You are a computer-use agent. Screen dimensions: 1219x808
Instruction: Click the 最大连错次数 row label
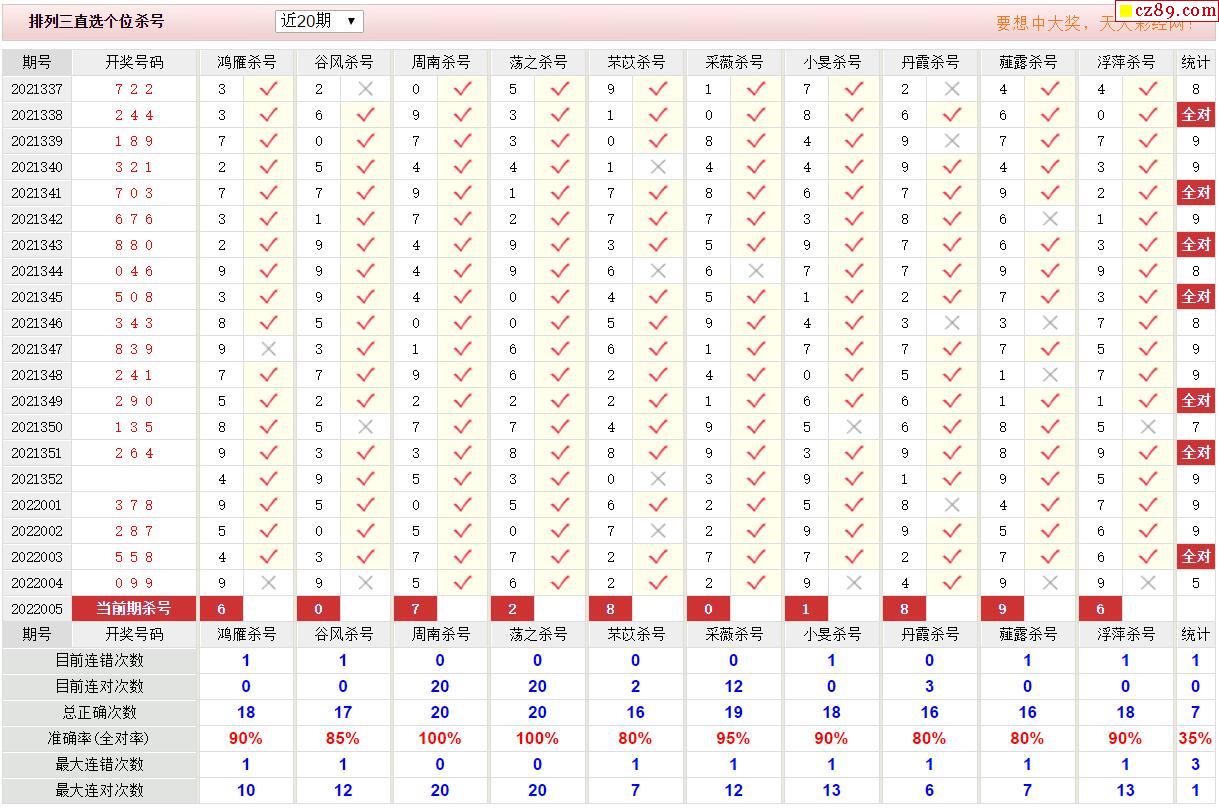coord(99,765)
